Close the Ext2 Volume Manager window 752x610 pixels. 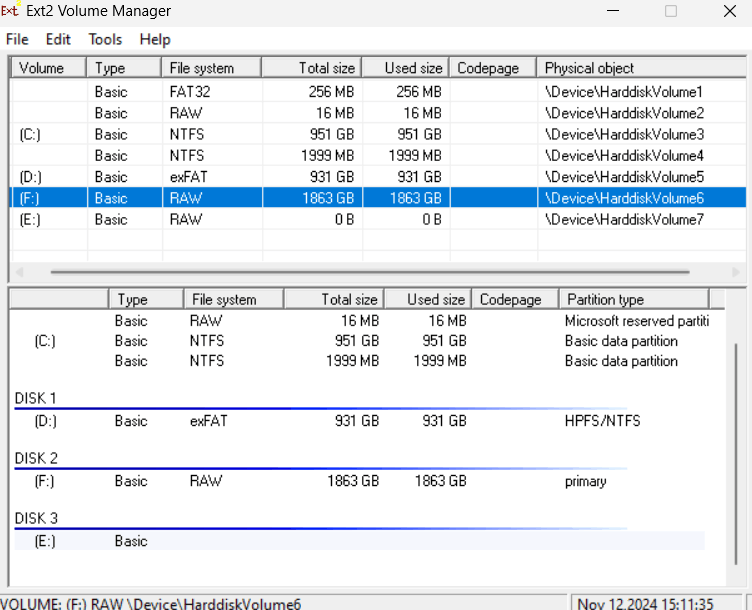[730, 11]
